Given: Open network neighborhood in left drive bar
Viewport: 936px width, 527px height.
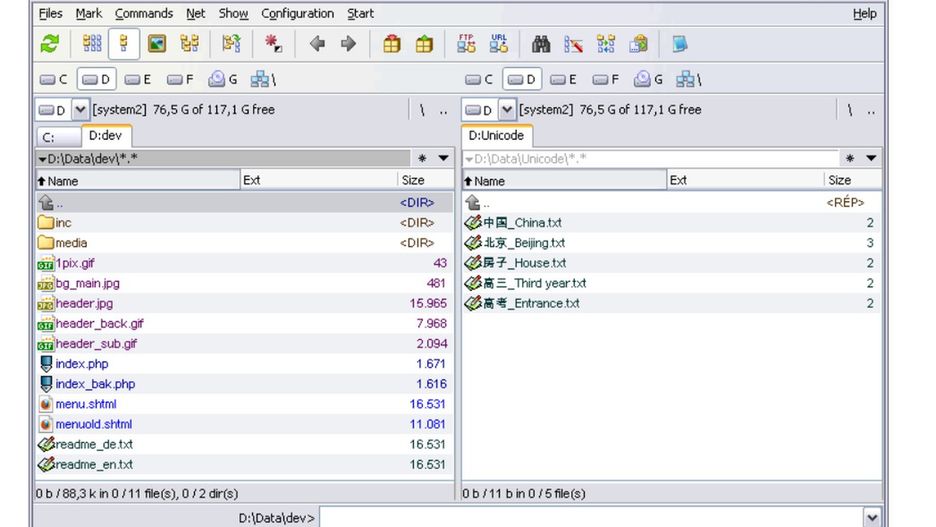Looking at the screenshot, I should (263, 79).
